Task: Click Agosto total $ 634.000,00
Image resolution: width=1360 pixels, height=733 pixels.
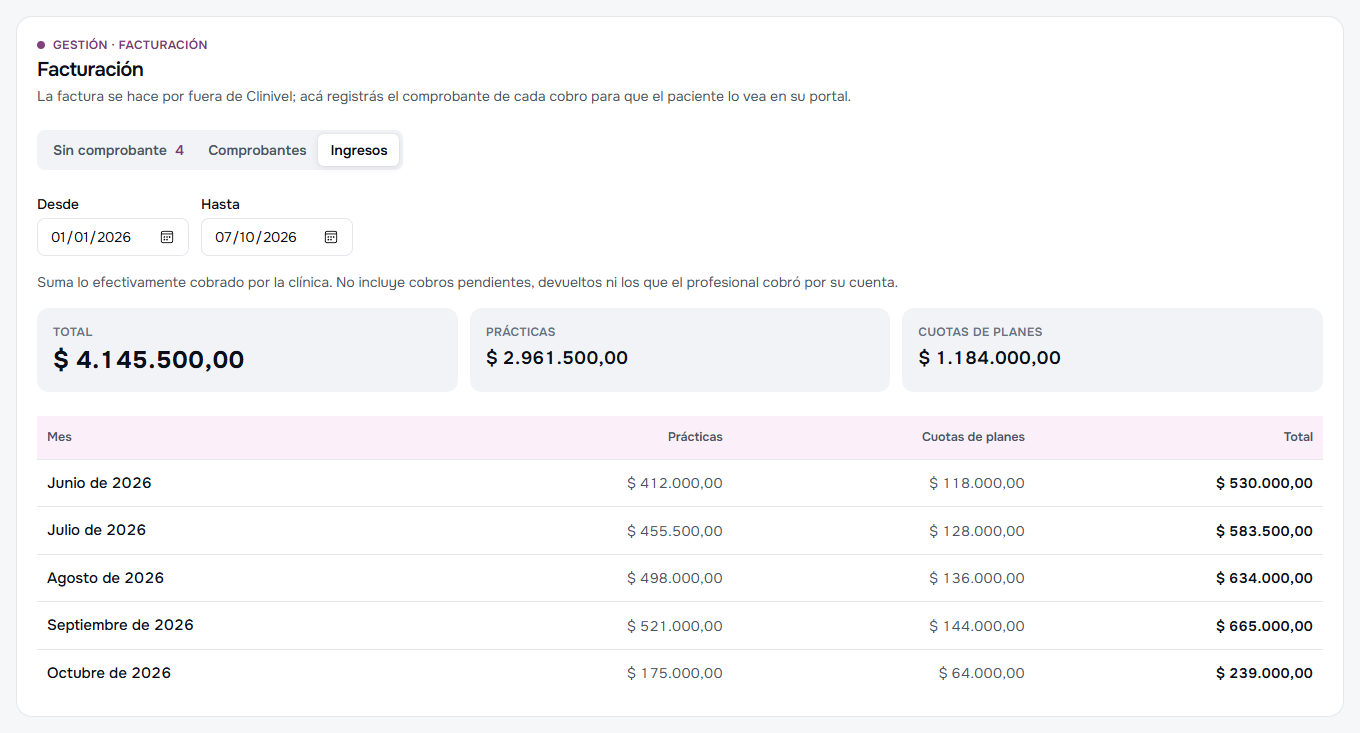Action: (1264, 578)
